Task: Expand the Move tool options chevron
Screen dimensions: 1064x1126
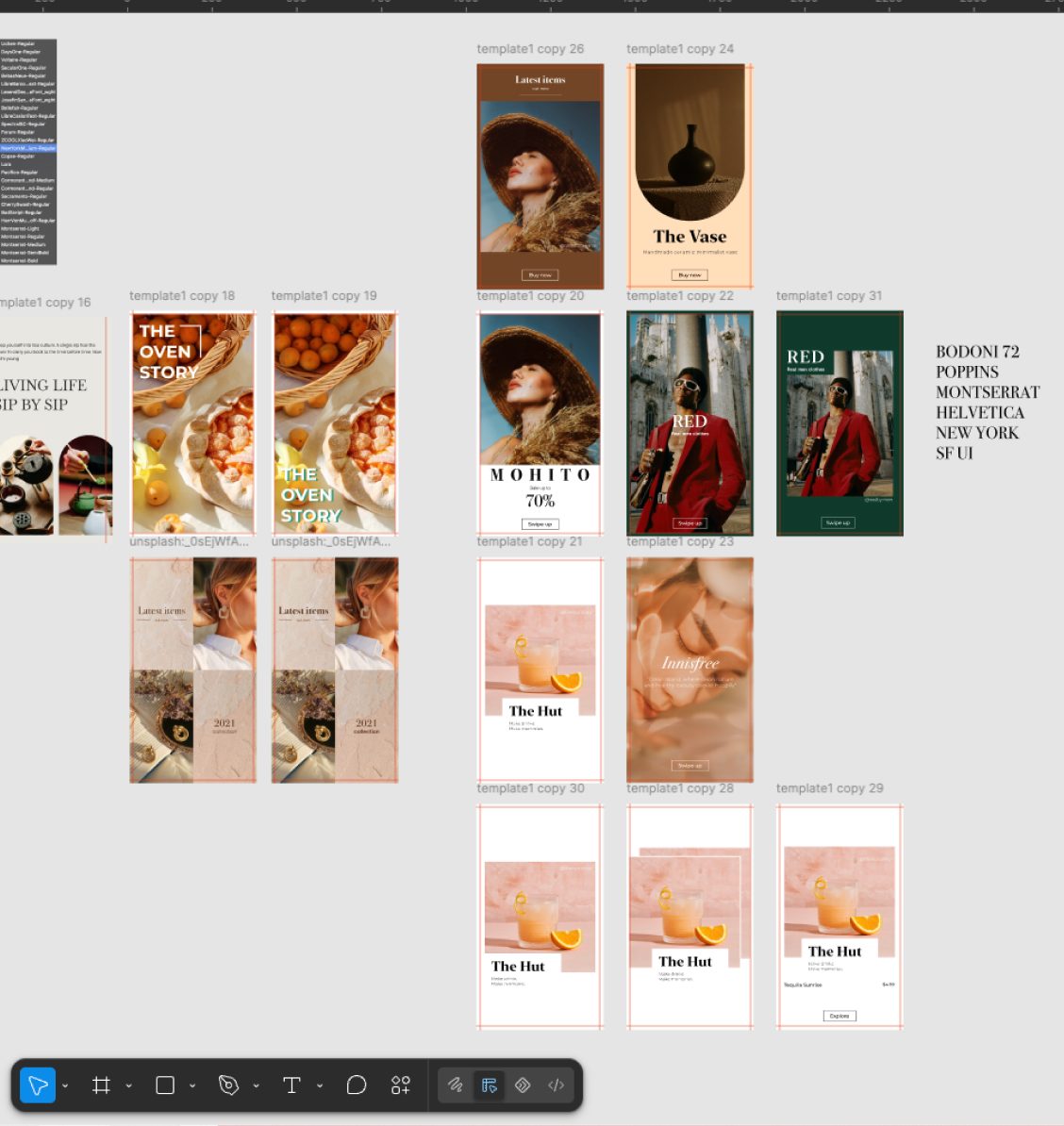Action: 65,1085
